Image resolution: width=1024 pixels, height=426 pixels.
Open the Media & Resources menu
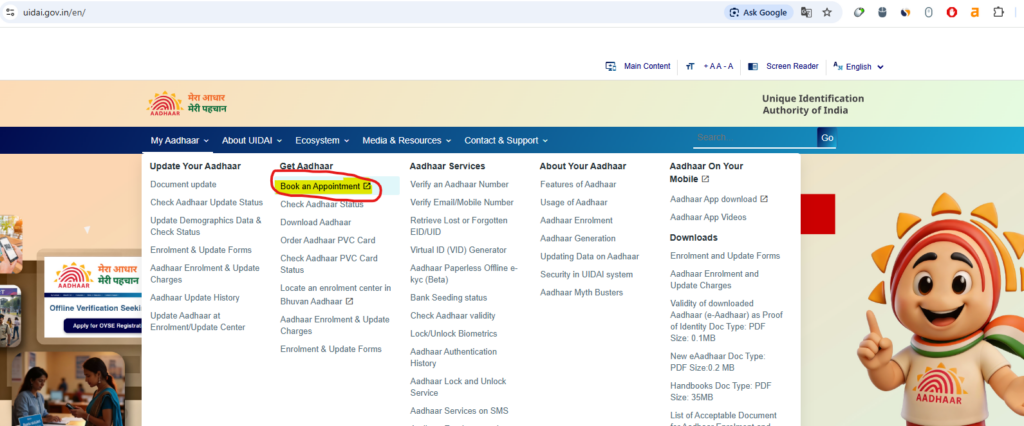point(406,140)
